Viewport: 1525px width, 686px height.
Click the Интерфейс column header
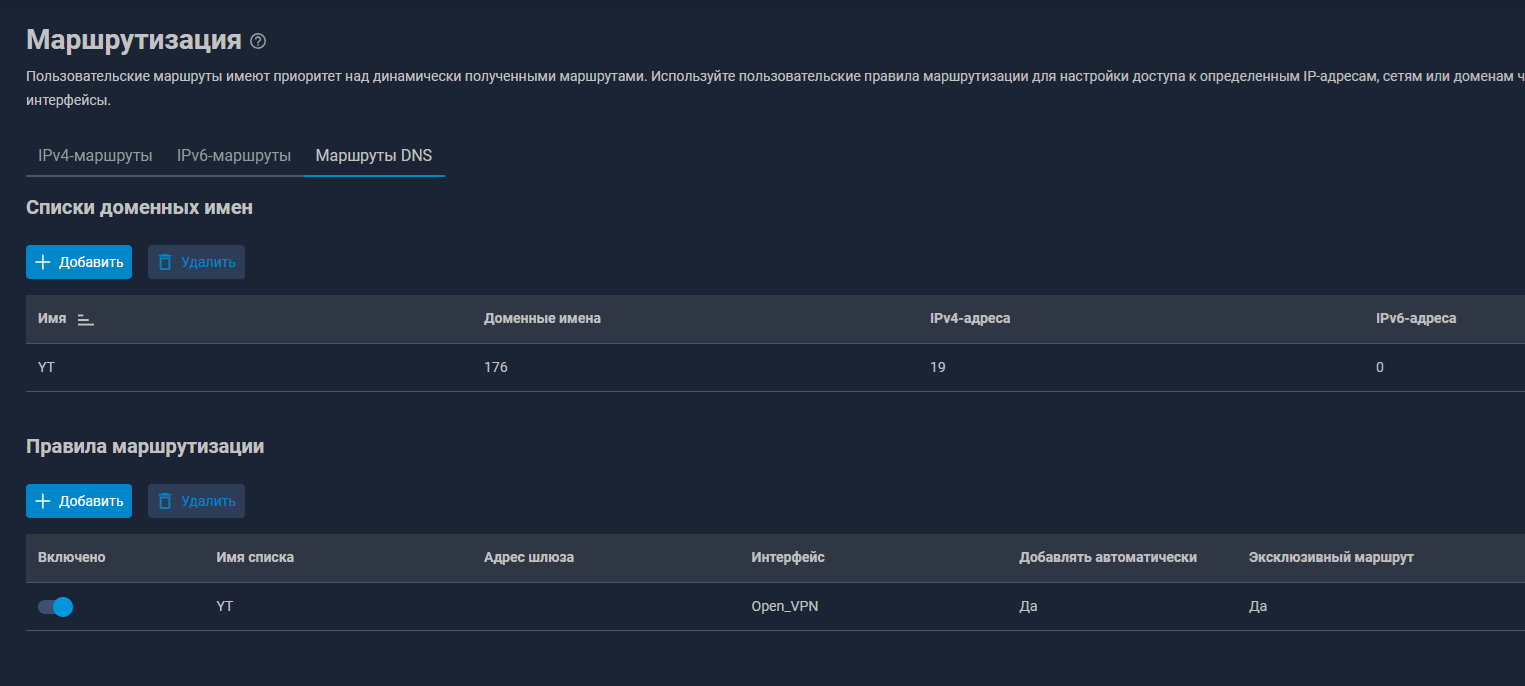pyautogui.click(x=788, y=557)
